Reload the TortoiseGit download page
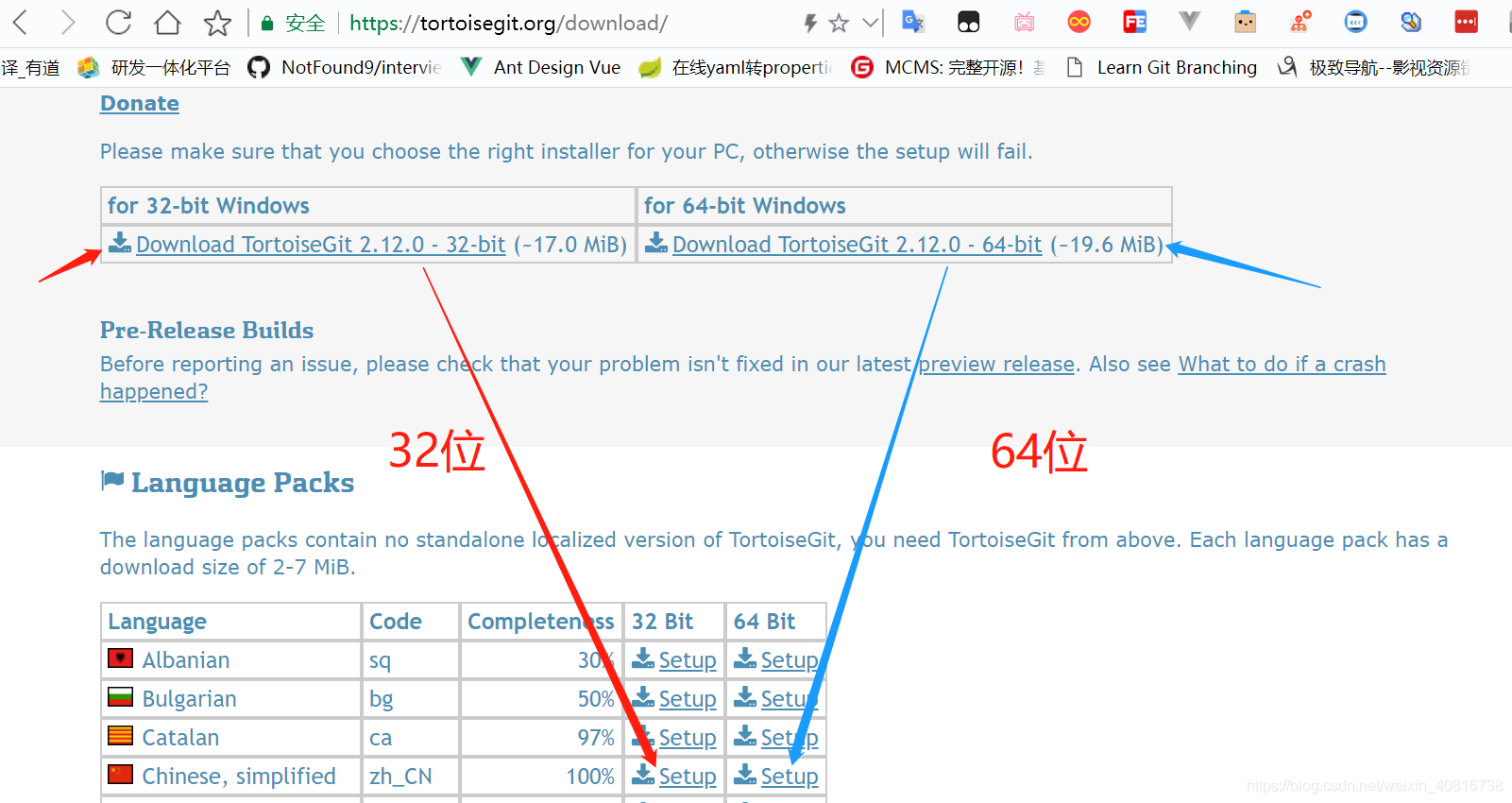This screenshot has height=803, width=1512. (118, 23)
